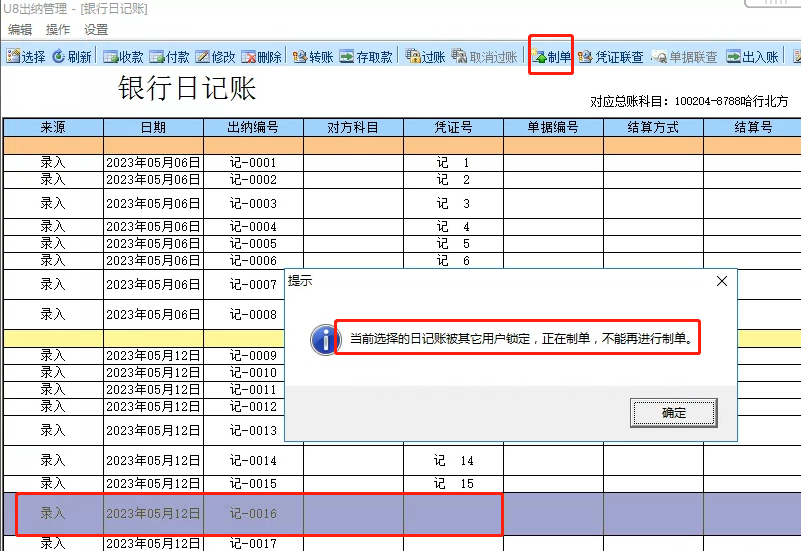Click the 出纳编号 column header
Image resolution: width=801 pixels, height=551 pixels.
(x=253, y=127)
